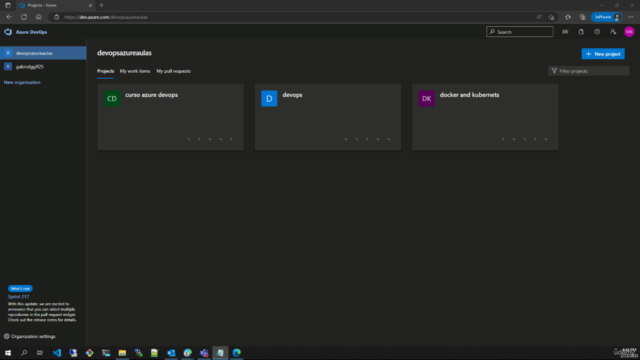
Task: Select the Projects tab
Action: pyautogui.click(x=105, y=71)
